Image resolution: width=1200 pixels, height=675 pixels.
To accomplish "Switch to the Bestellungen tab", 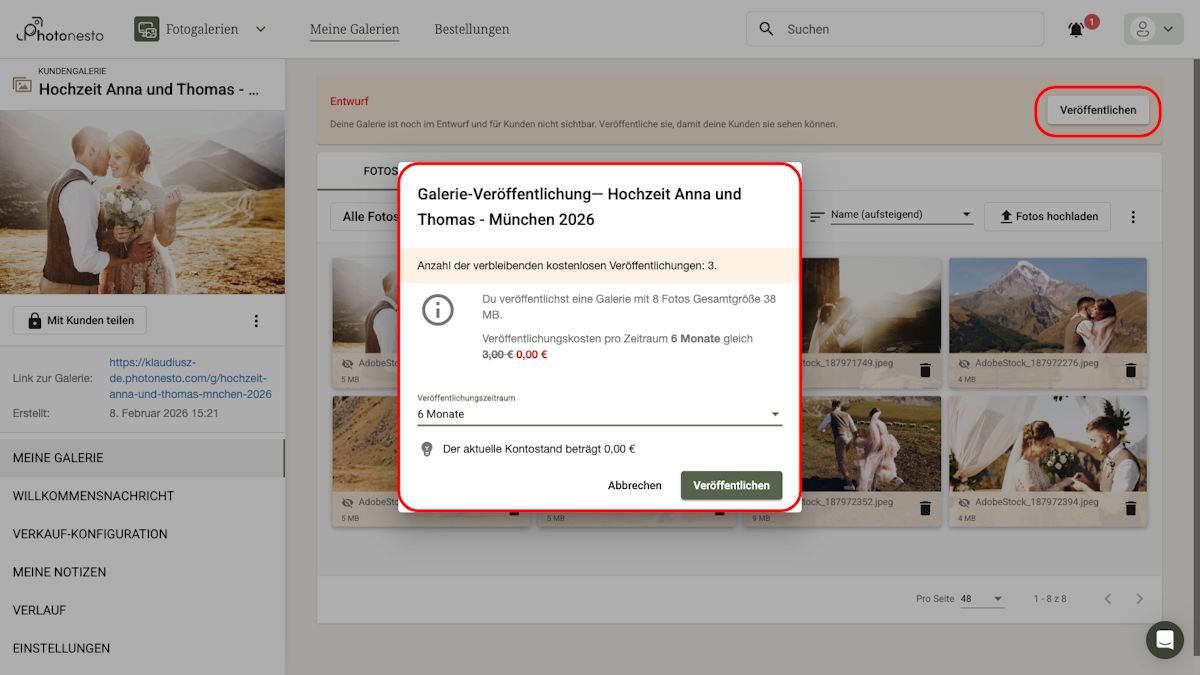I will [x=472, y=29].
